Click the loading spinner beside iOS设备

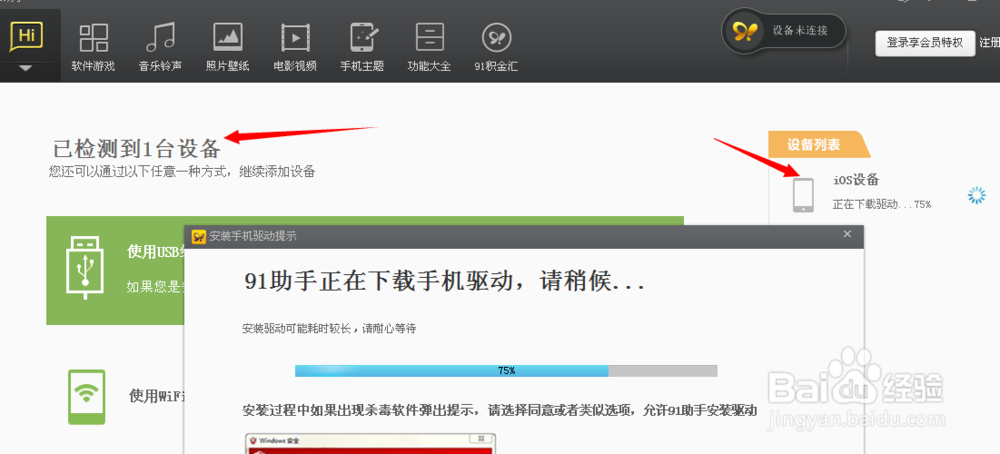976,195
